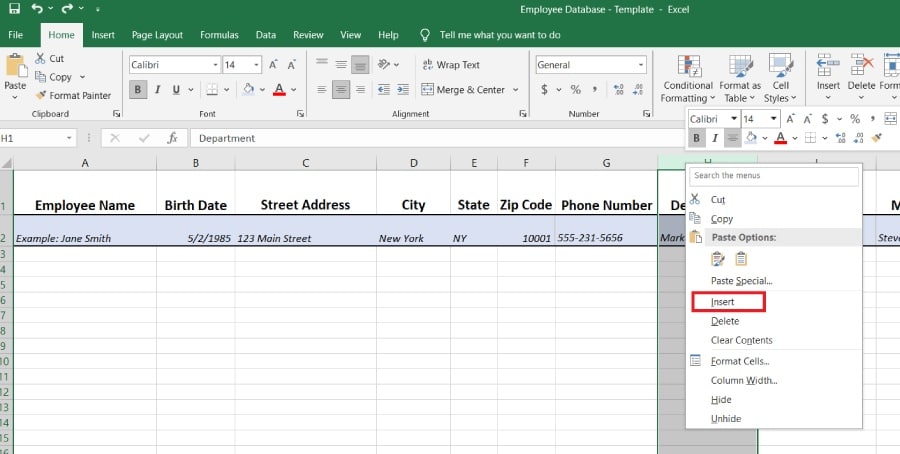Click the Search the menus field

[774, 176]
